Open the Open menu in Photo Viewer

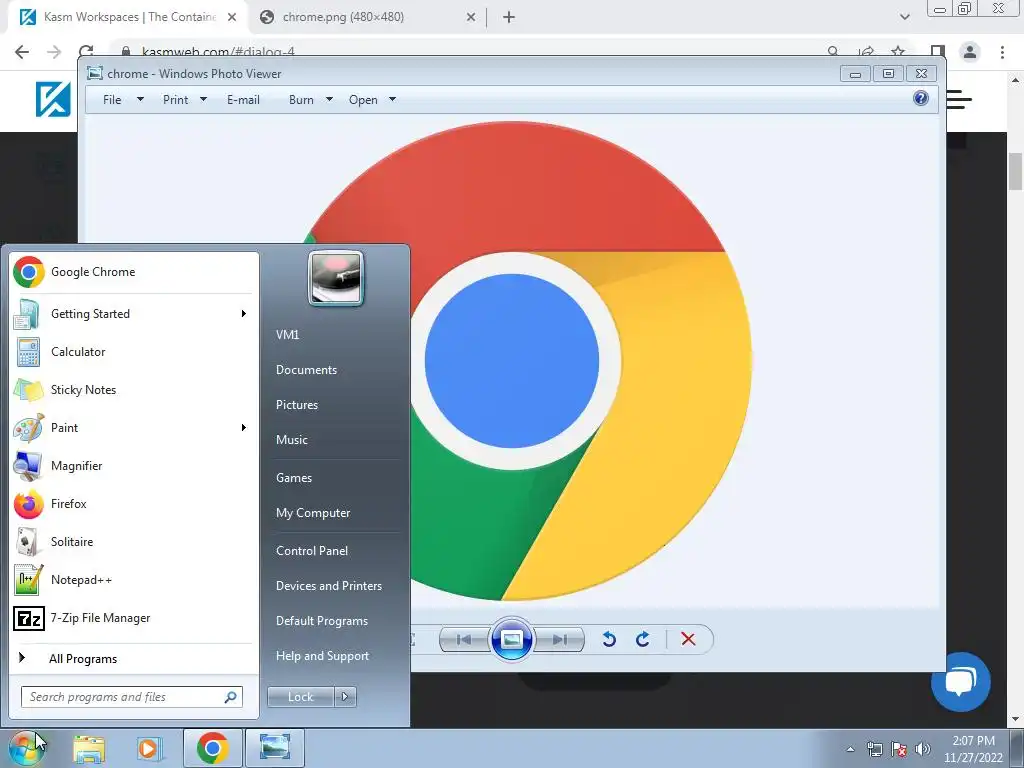372,100
